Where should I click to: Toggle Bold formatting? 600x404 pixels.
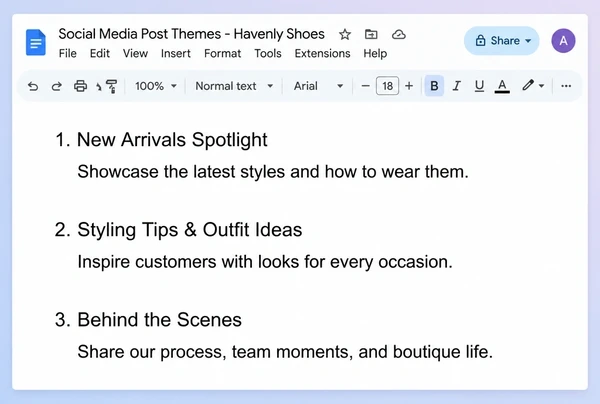click(434, 86)
